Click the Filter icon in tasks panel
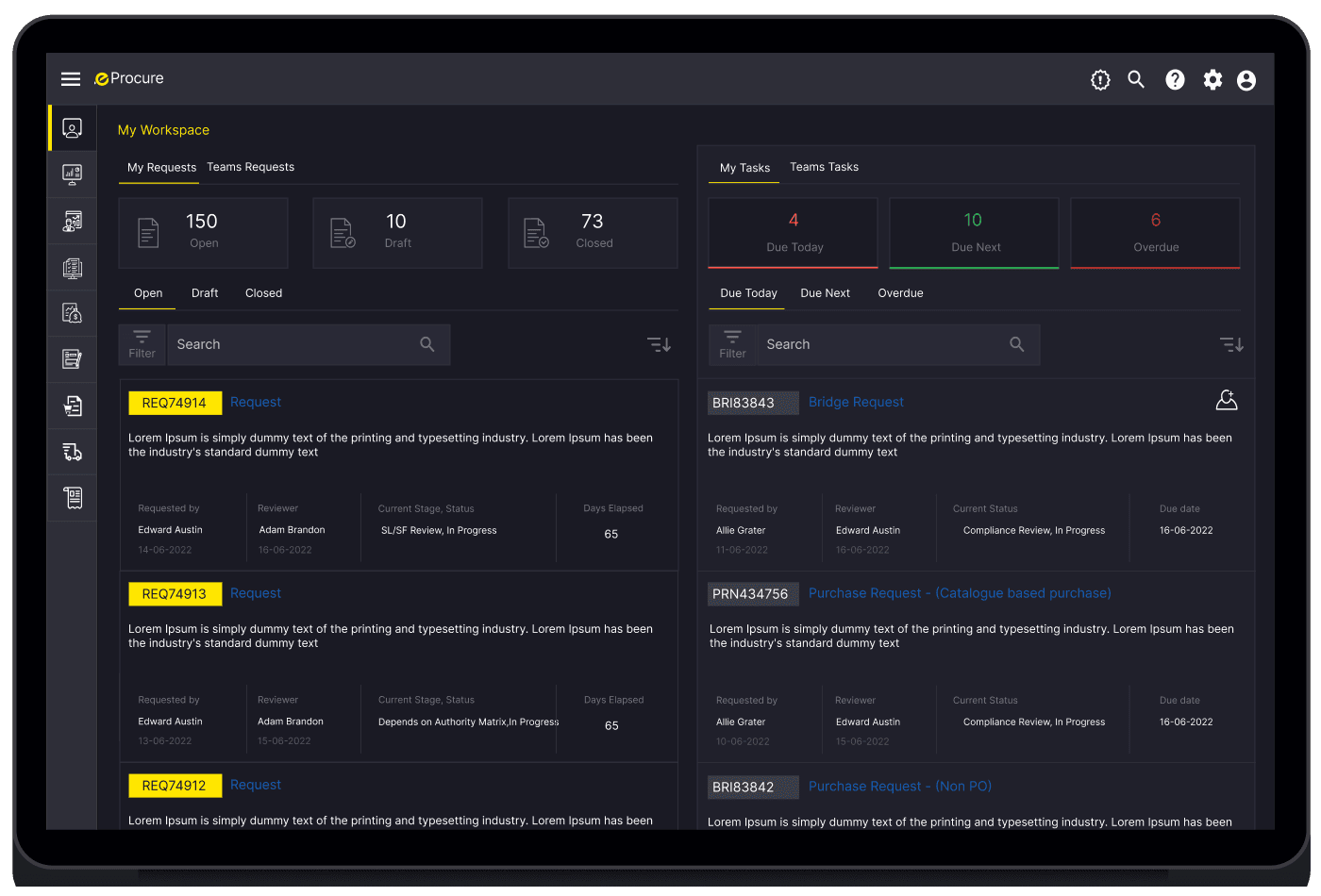The image size is (1321, 896). coord(733,344)
